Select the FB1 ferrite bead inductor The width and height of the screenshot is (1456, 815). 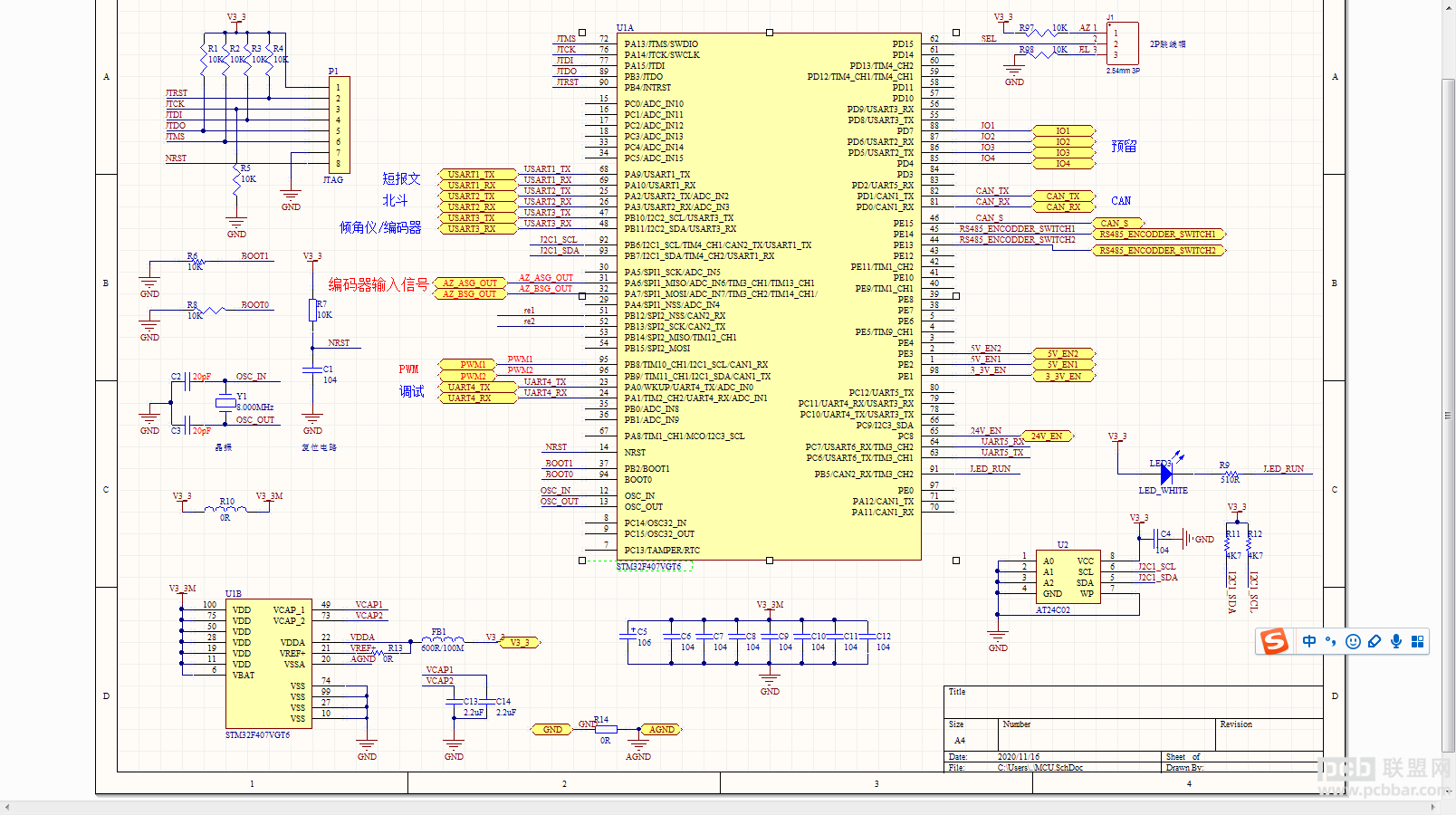(x=443, y=639)
